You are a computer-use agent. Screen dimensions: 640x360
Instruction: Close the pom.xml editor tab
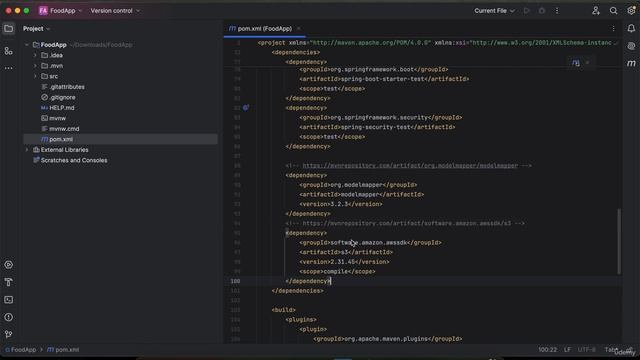point(299,29)
